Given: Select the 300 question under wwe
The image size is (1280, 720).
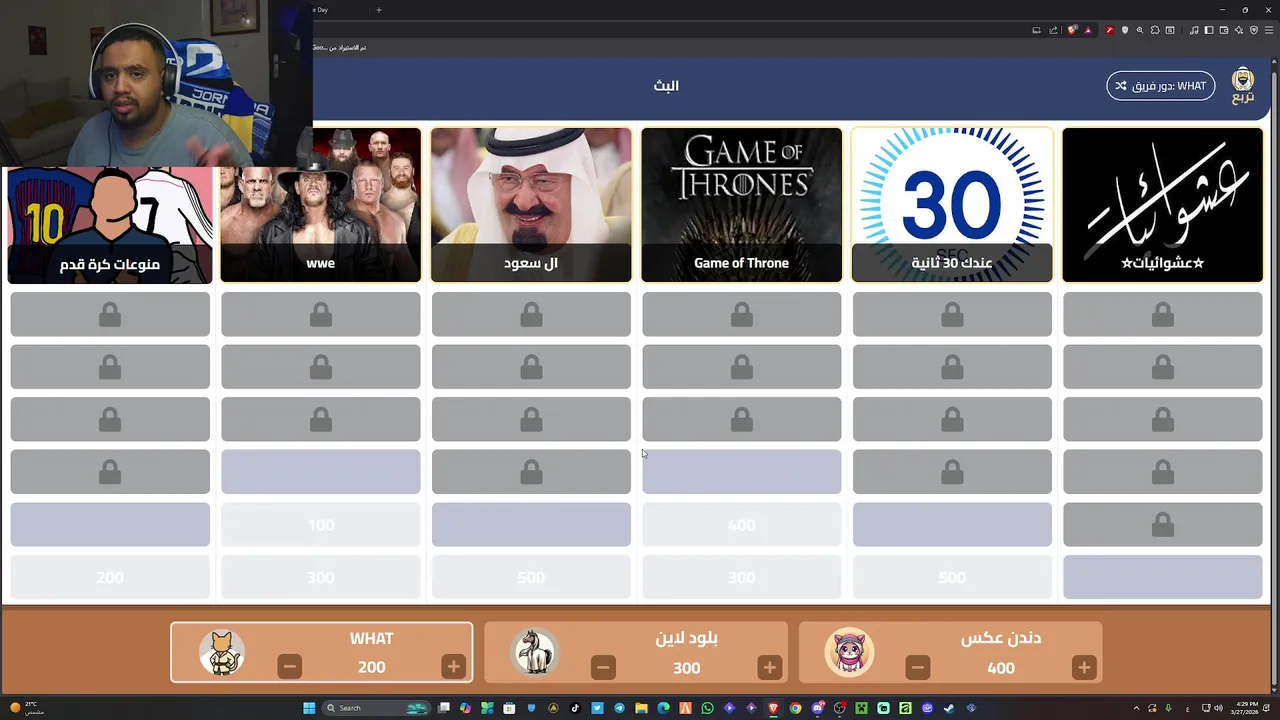Looking at the screenshot, I should point(321,578).
